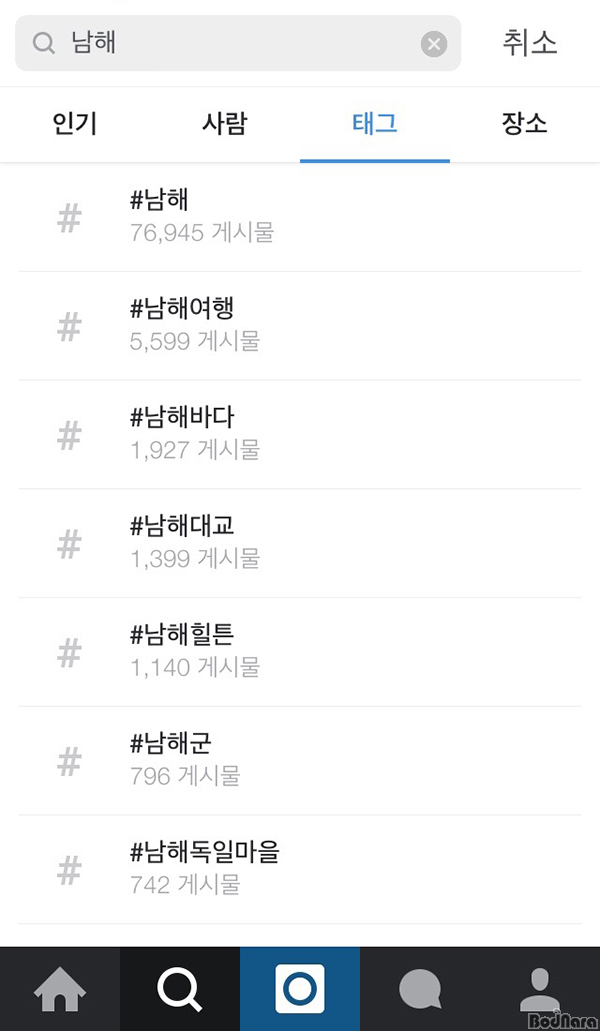Open the Search tab magnifier icon
Image resolution: width=600 pixels, height=1031 pixels.
(x=180, y=989)
